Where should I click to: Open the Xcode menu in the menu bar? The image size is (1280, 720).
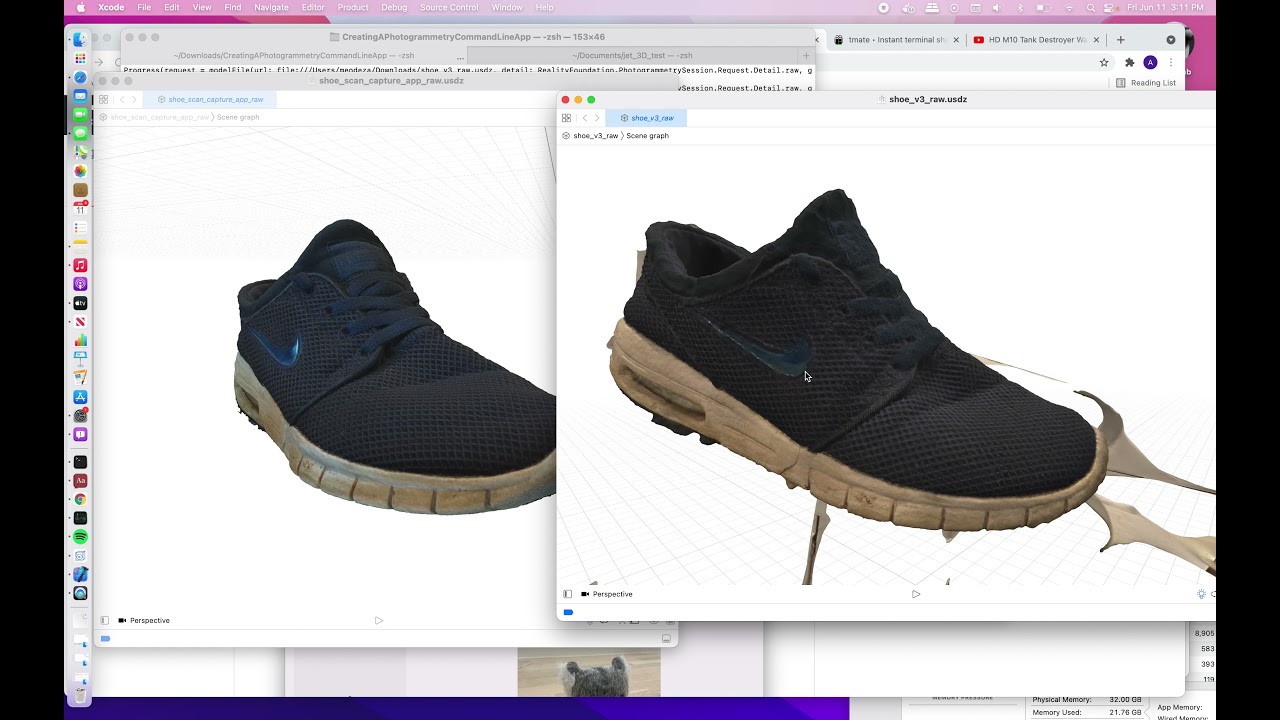pos(111,8)
